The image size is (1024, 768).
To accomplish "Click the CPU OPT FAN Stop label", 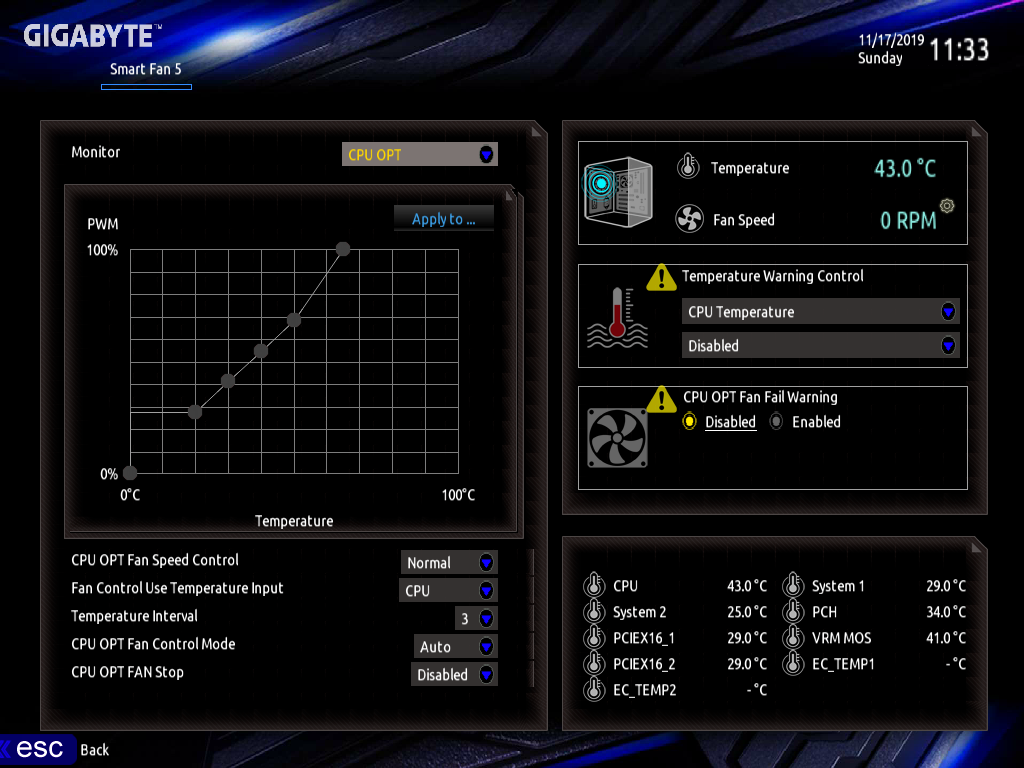I will 127,672.
